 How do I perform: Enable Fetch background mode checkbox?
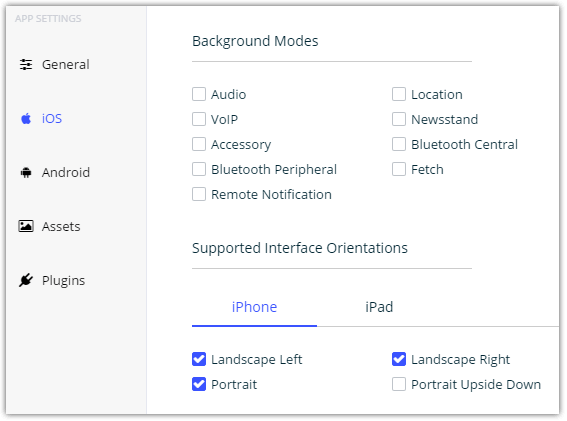[399, 169]
